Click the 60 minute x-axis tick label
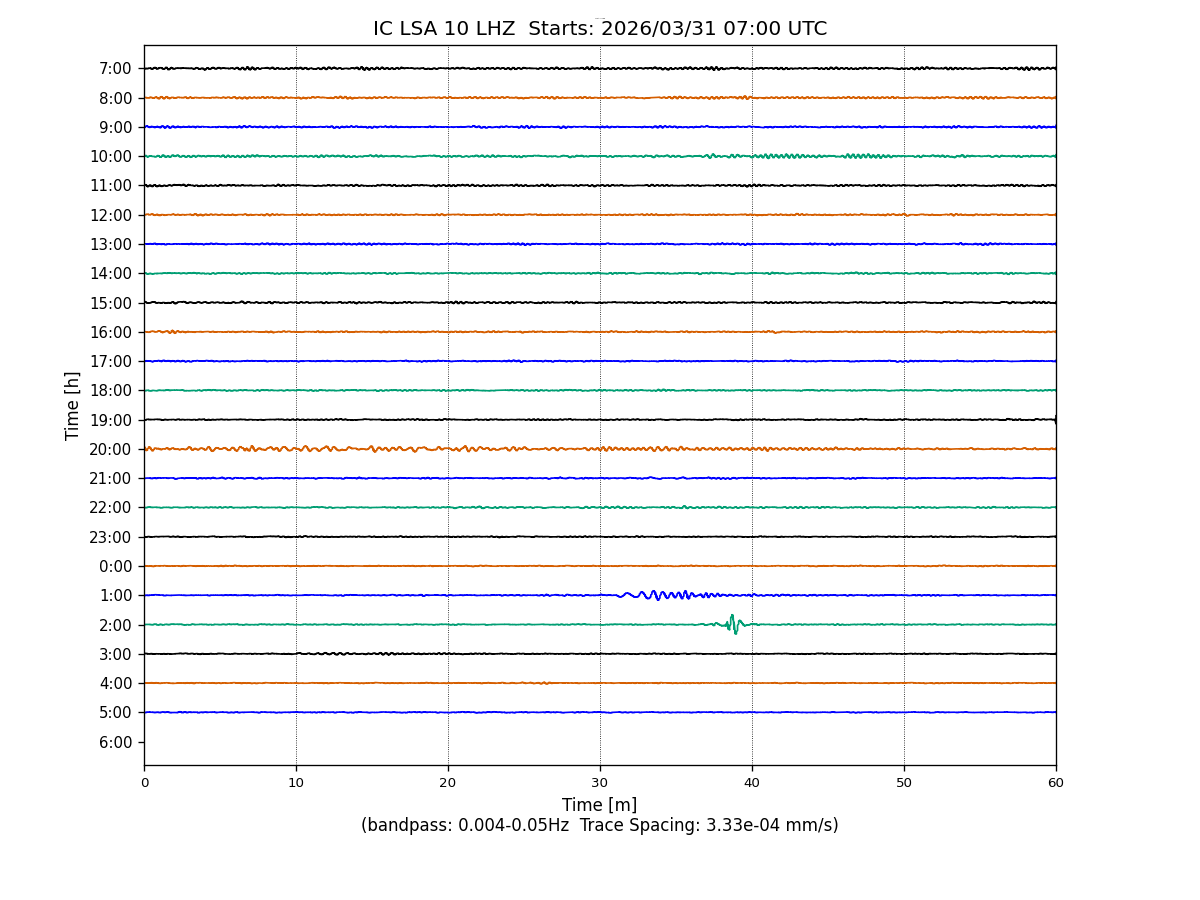 pos(1055,783)
